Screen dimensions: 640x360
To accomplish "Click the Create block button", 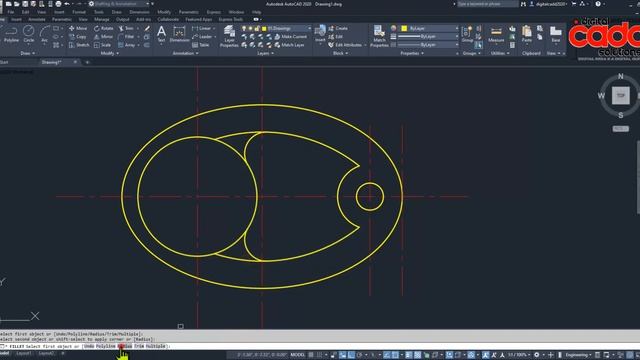I will [338, 29].
